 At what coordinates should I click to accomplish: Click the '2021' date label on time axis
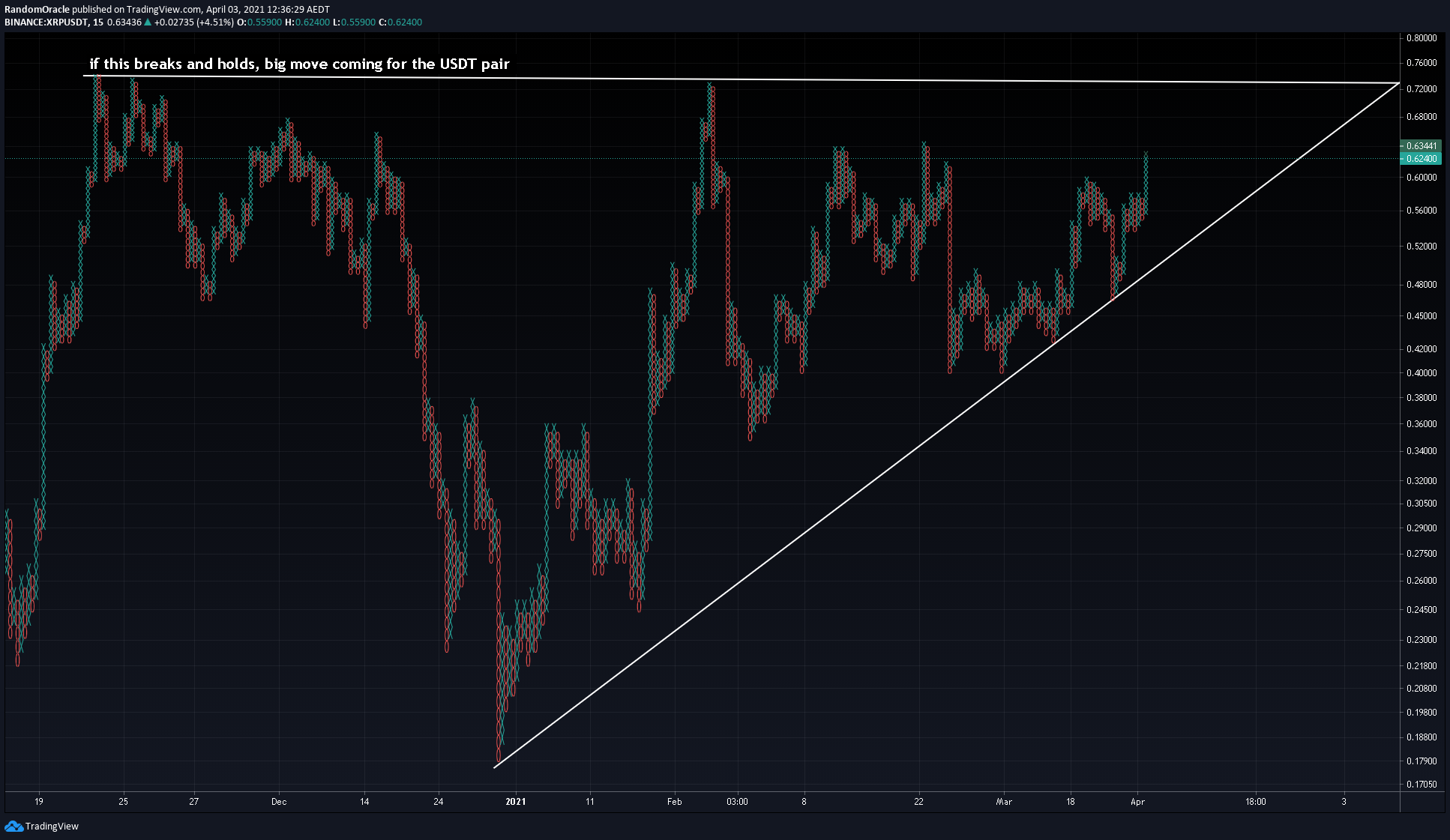click(x=516, y=802)
